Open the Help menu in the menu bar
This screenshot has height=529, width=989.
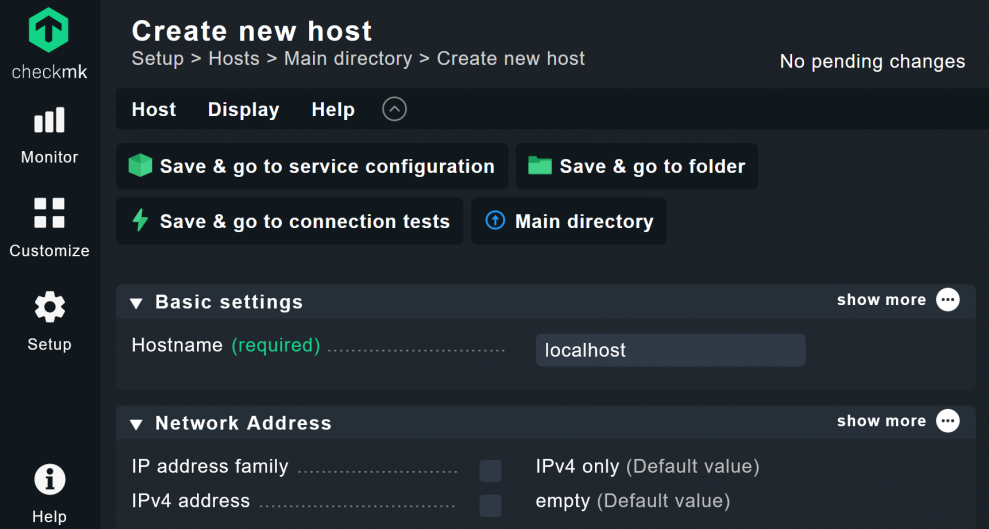tap(333, 110)
